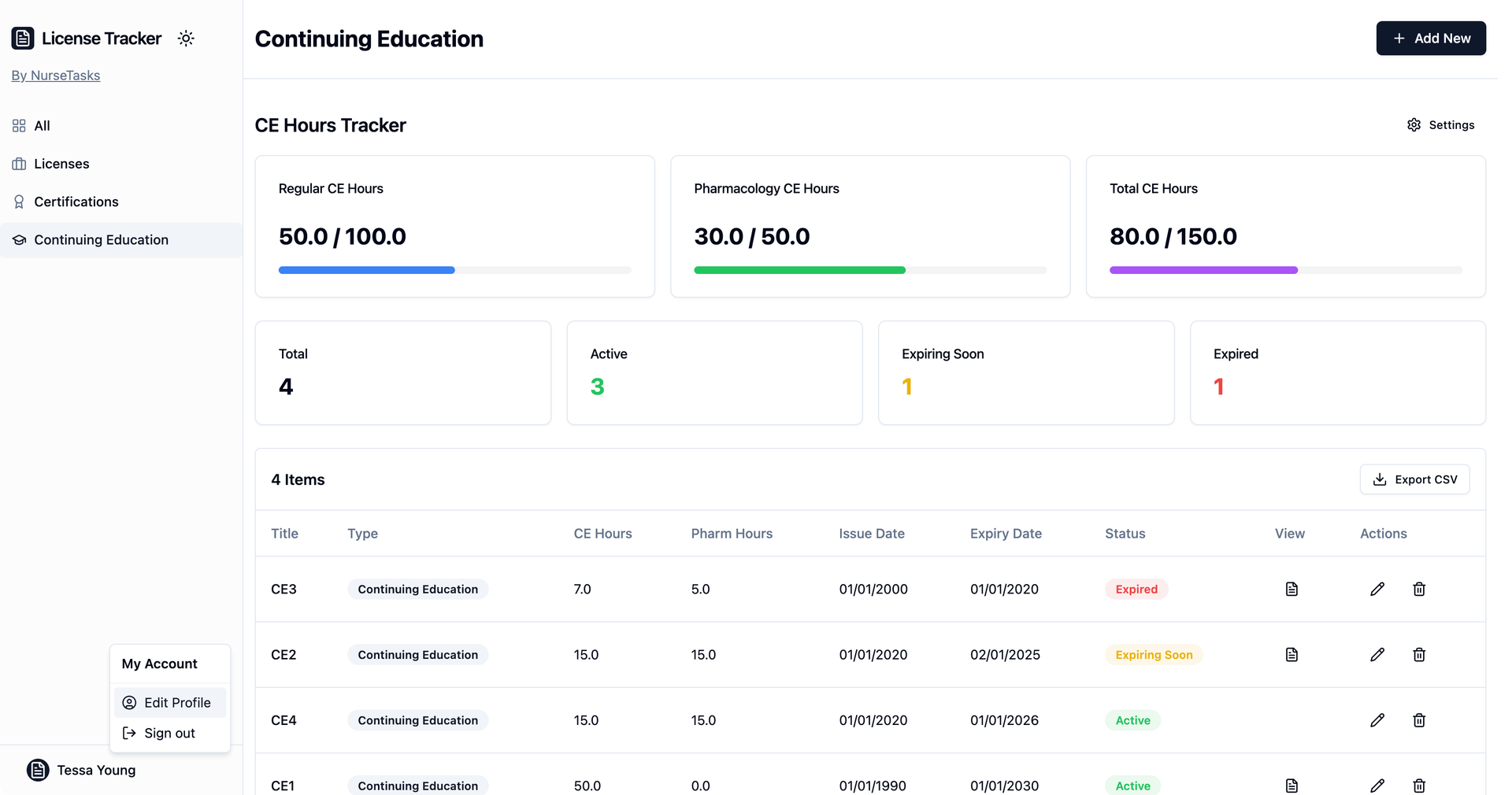Viewport: 1512px width, 795px height.
Task: Edit CE1 using the pencil icon
Action: tap(1377, 785)
